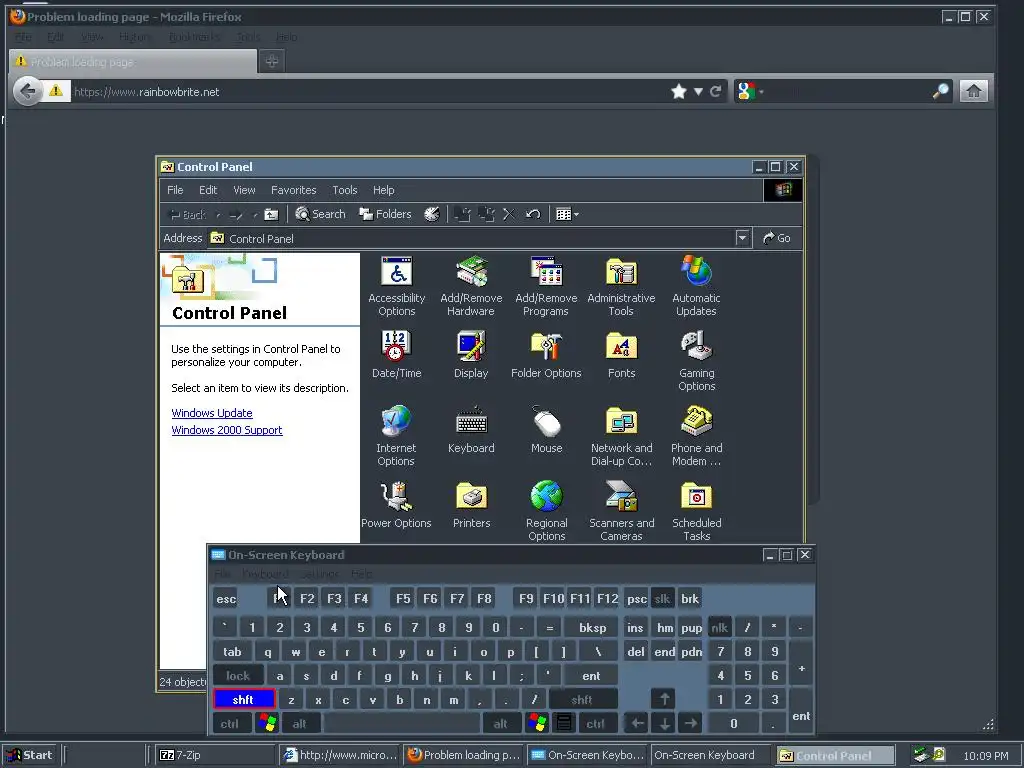Open Tools menu in Control Panel
Viewport: 1024px width, 768px height.
345,190
